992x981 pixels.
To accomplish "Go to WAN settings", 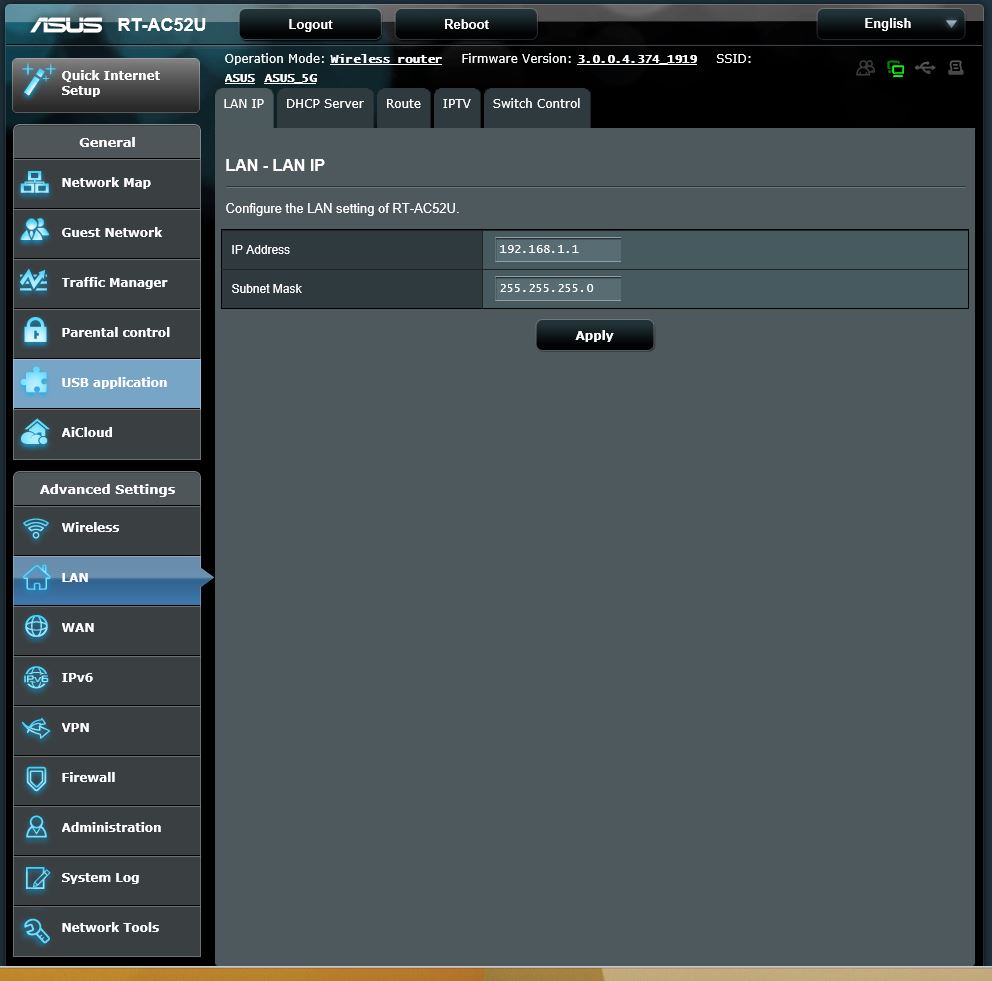I will pos(107,630).
